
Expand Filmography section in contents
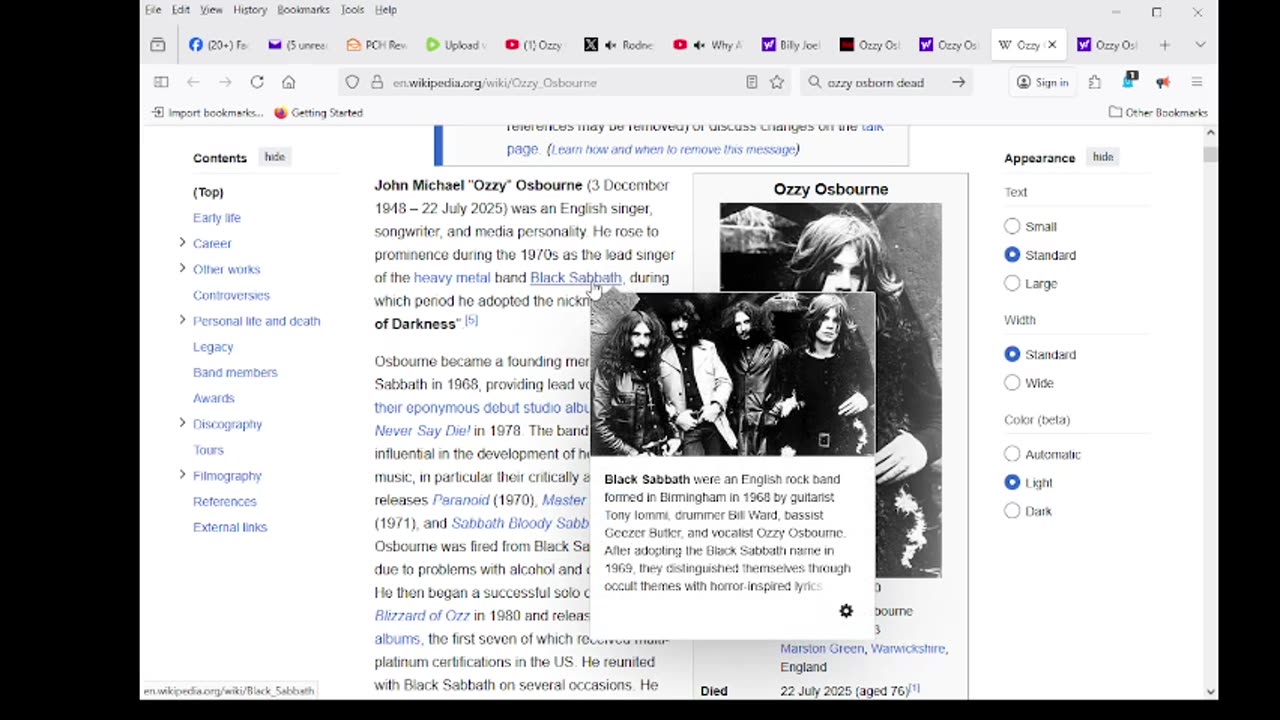pyautogui.click(x=182, y=474)
